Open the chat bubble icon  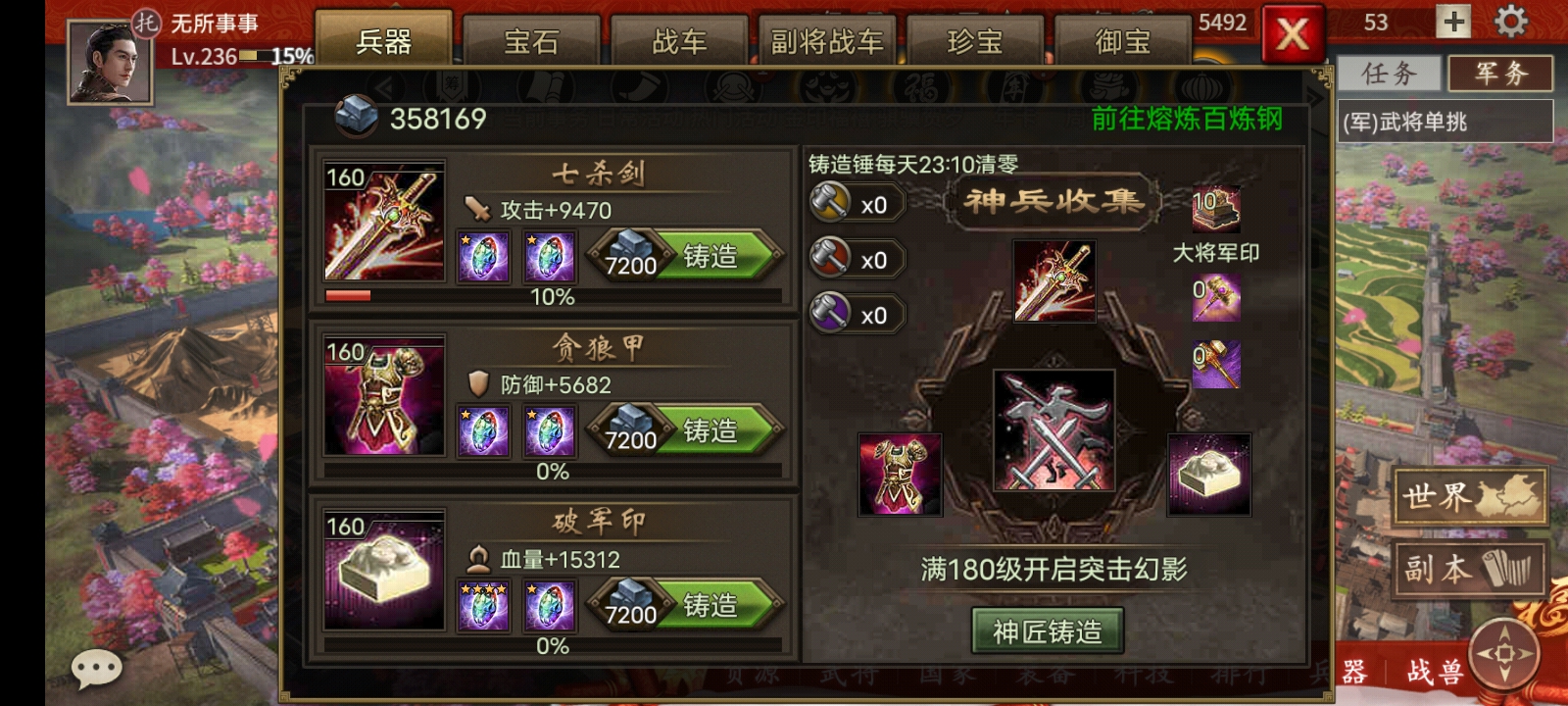pyautogui.click(x=96, y=669)
